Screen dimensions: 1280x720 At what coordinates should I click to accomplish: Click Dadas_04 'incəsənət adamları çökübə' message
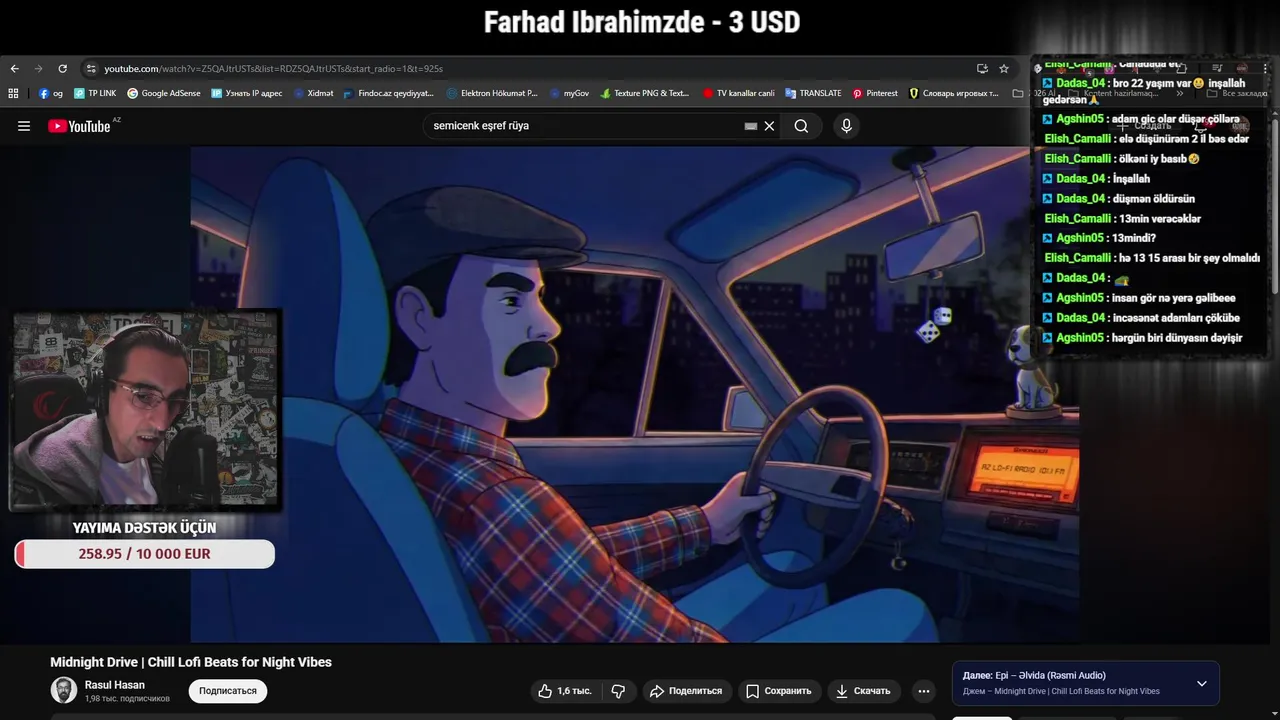pyautogui.click(x=1141, y=318)
